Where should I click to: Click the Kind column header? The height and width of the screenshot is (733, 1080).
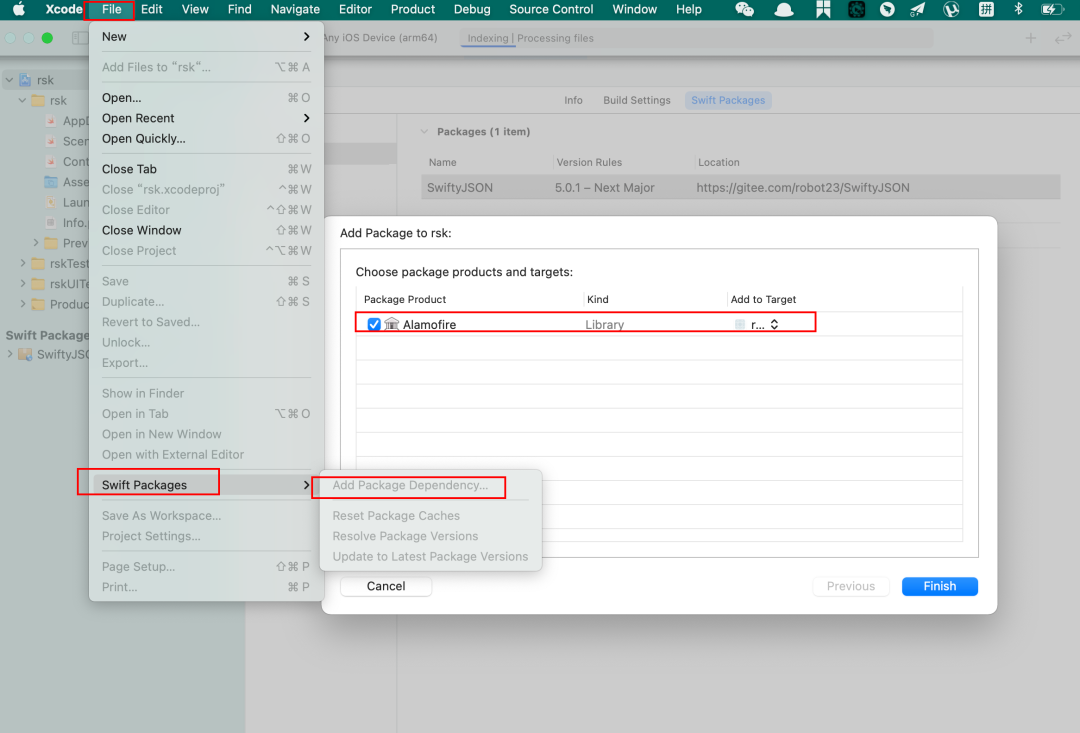(598, 299)
